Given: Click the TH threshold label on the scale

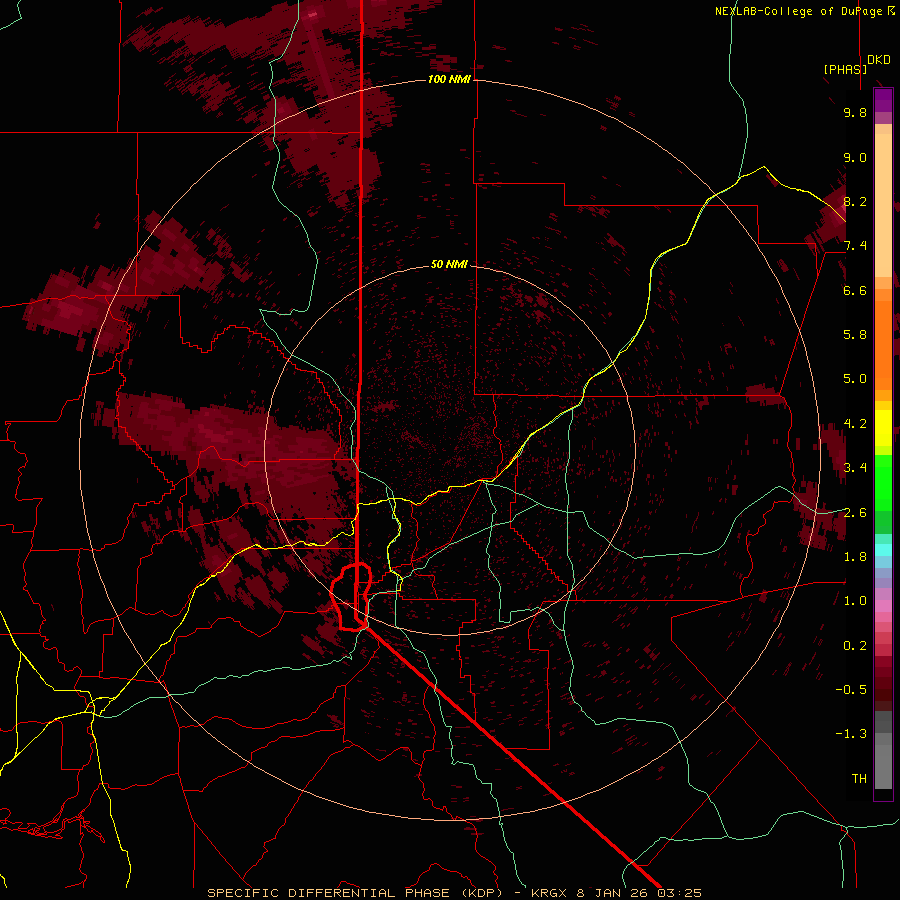Looking at the screenshot, I should coord(859,779).
